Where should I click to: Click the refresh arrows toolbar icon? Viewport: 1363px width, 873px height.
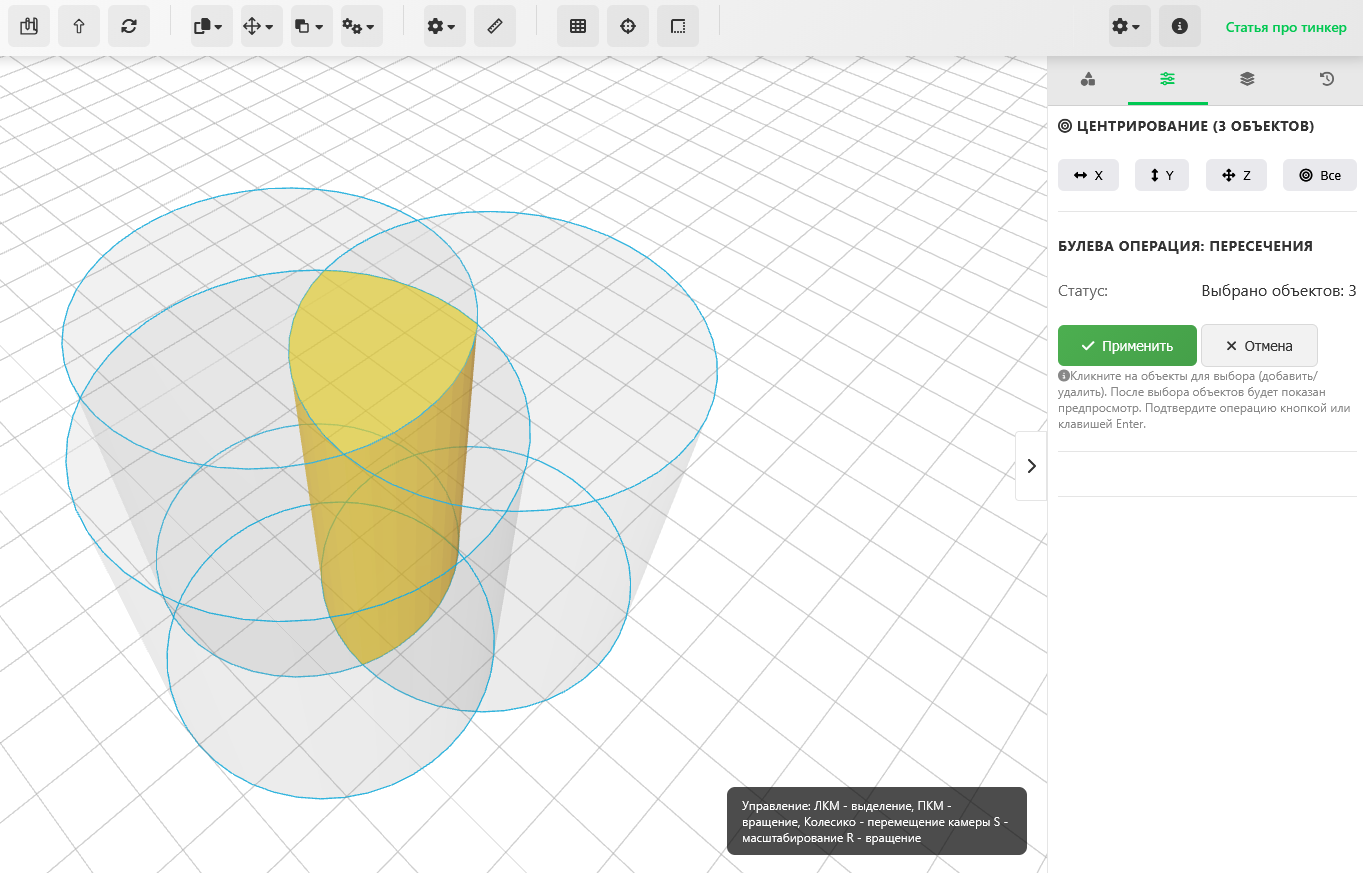pyautogui.click(x=129, y=27)
